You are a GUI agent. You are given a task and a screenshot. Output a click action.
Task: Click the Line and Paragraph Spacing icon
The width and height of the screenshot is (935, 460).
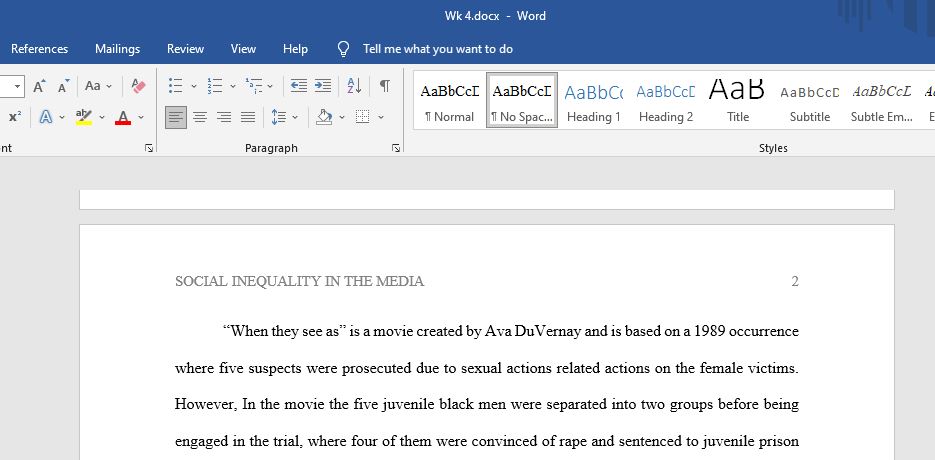click(278, 117)
